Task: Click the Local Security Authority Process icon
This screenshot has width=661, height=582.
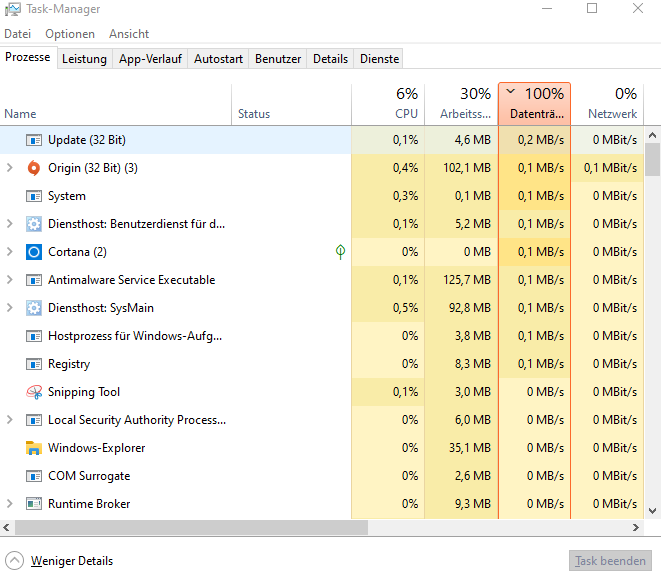Action: [34, 420]
